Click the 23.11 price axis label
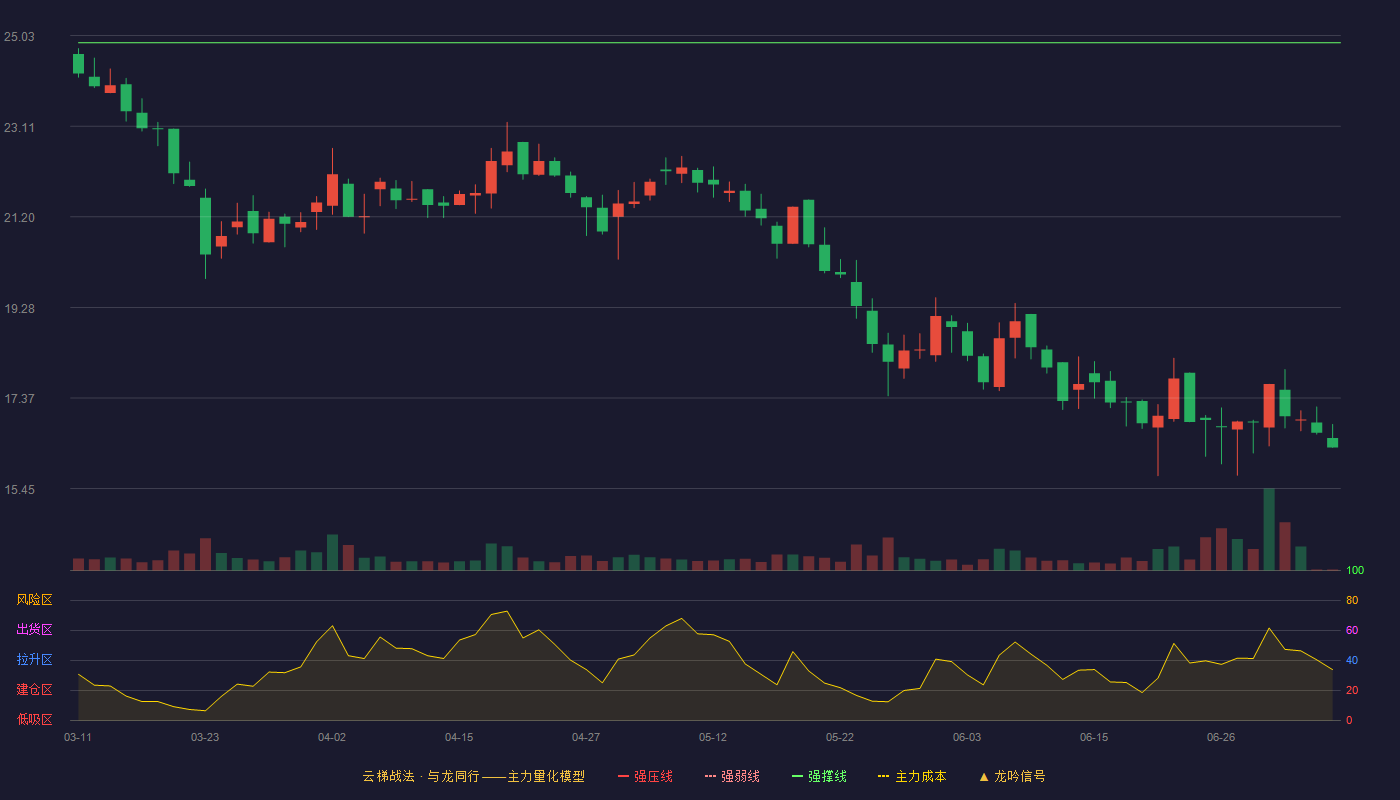The image size is (1400, 800). coord(19,128)
